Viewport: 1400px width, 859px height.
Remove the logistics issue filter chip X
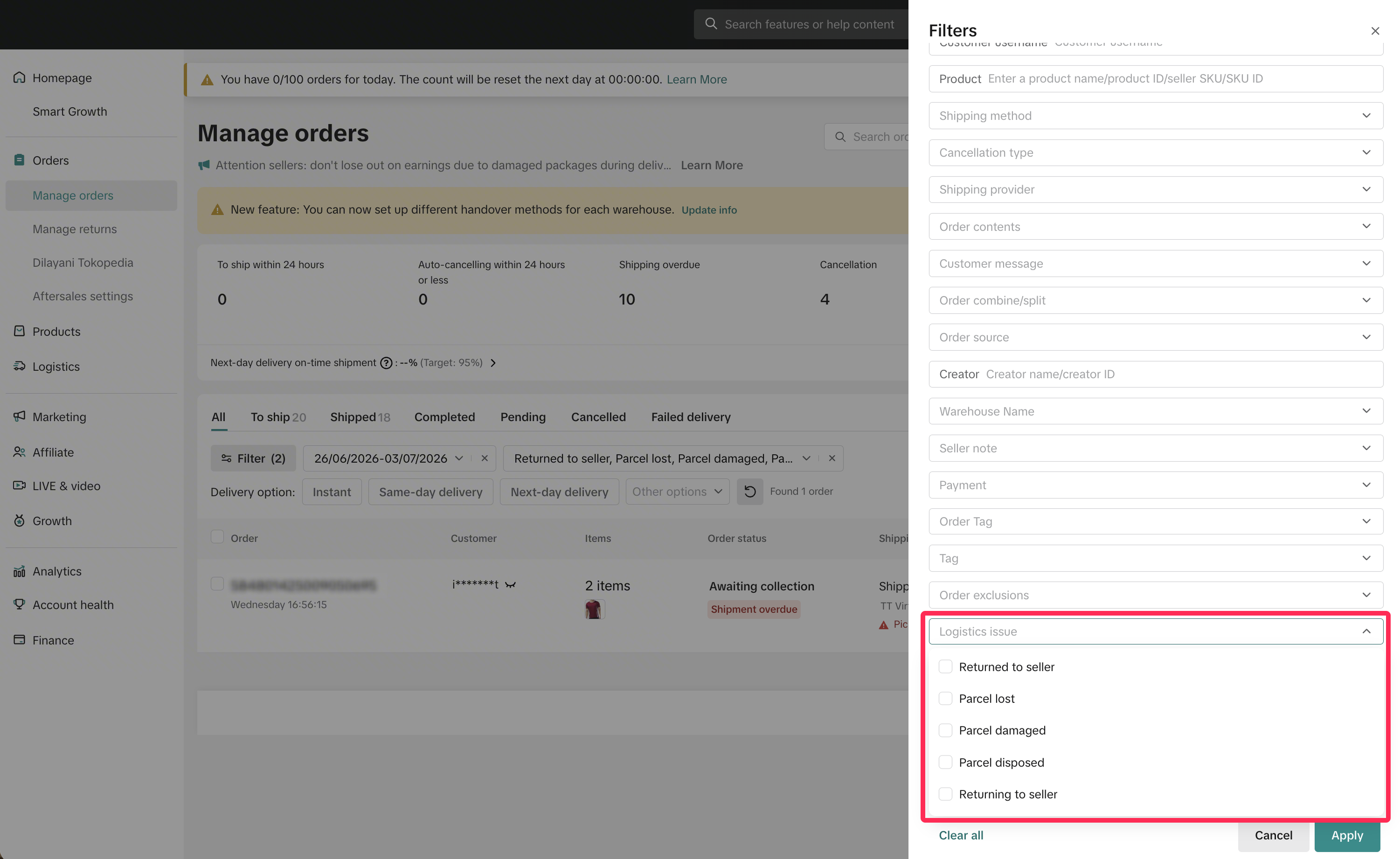[832, 458]
